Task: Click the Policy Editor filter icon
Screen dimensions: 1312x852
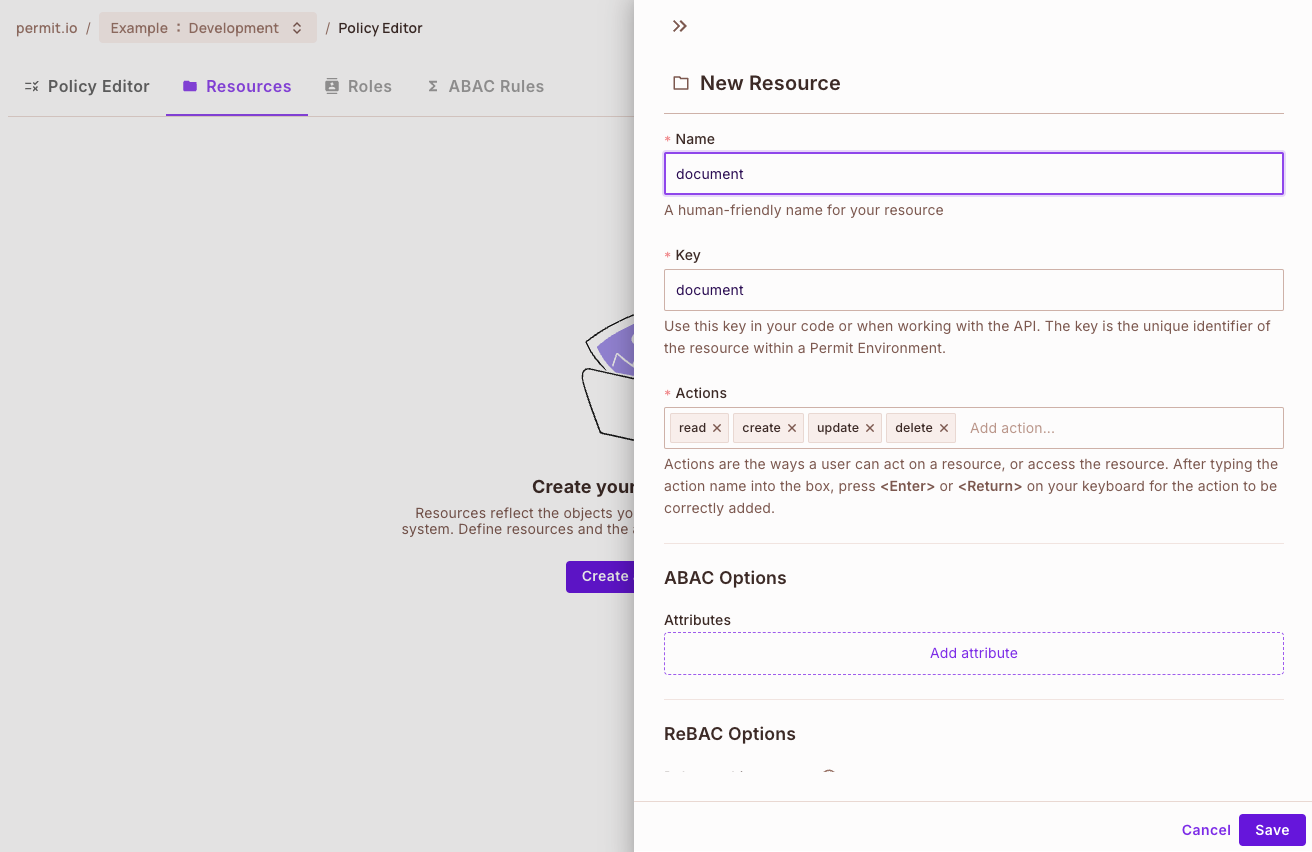Action: [x=31, y=86]
